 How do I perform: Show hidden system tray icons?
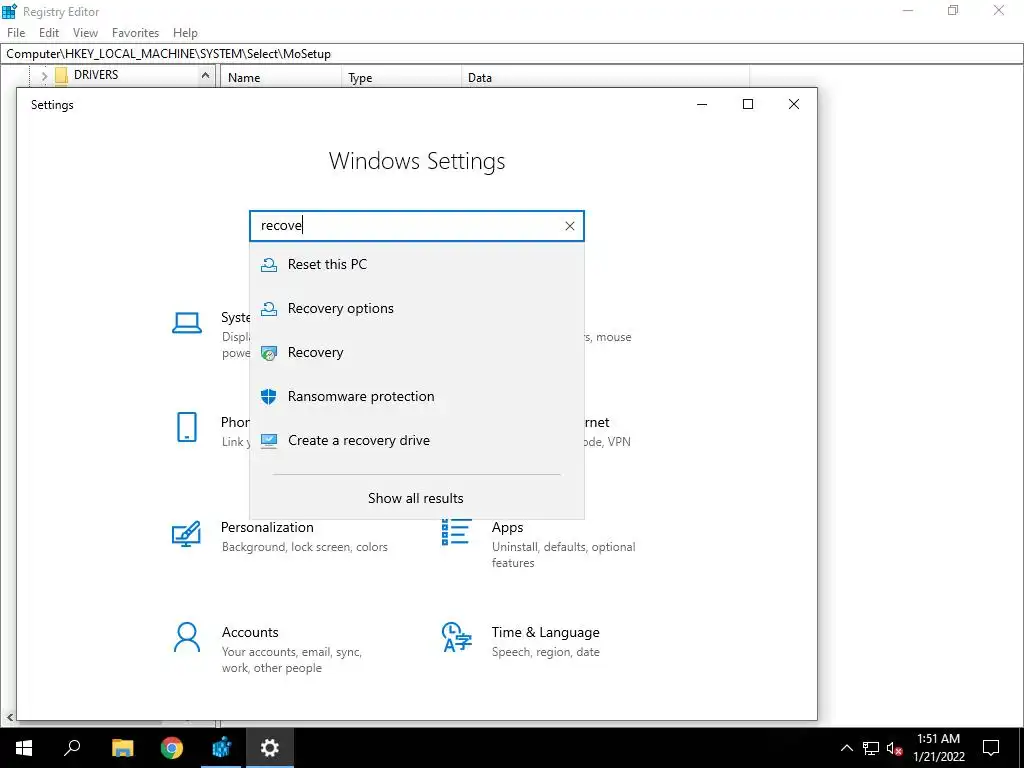pyautogui.click(x=846, y=748)
